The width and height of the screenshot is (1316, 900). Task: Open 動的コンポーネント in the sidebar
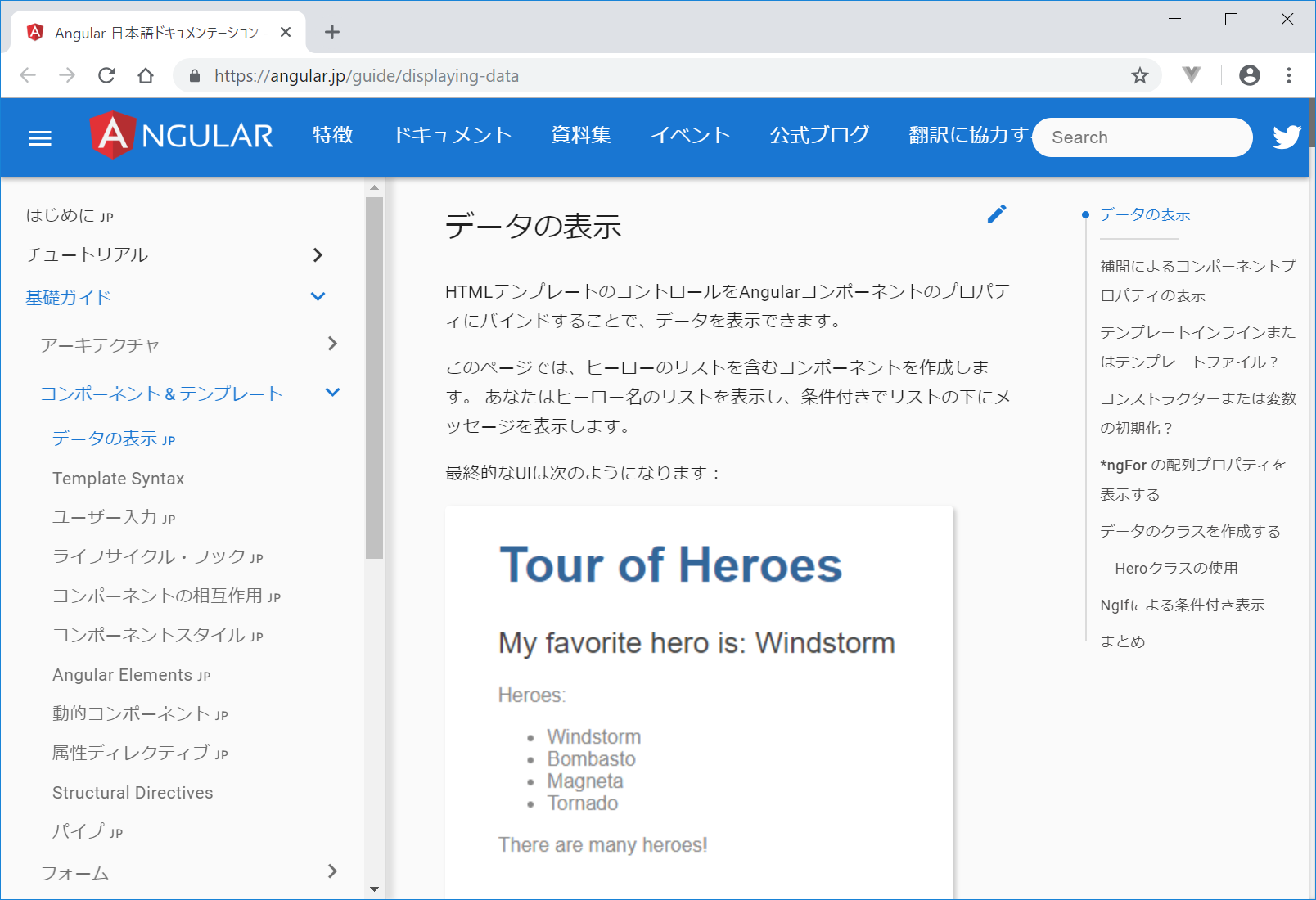tap(141, 713)
